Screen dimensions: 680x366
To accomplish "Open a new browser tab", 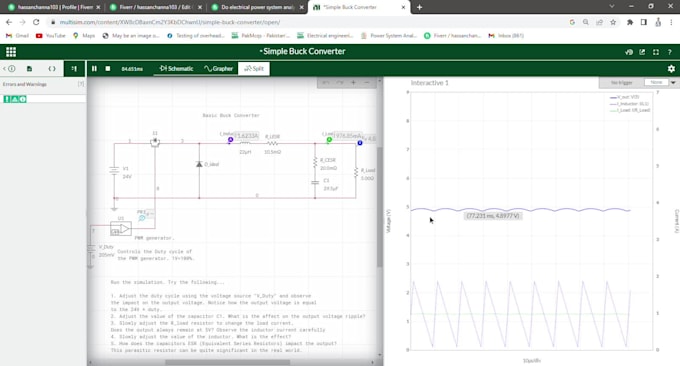I will (x=419, y=7).
